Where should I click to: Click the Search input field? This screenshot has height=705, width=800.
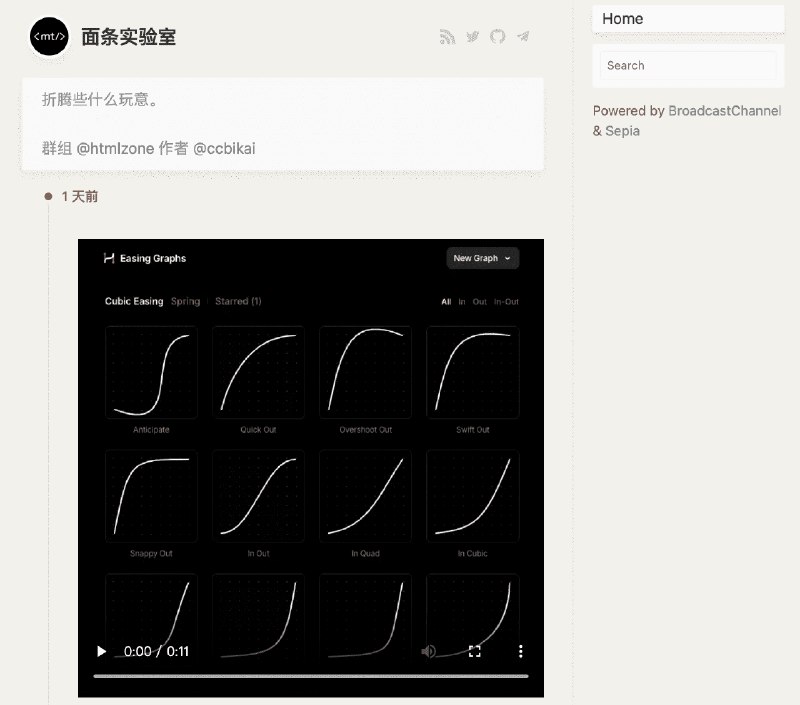688,65
